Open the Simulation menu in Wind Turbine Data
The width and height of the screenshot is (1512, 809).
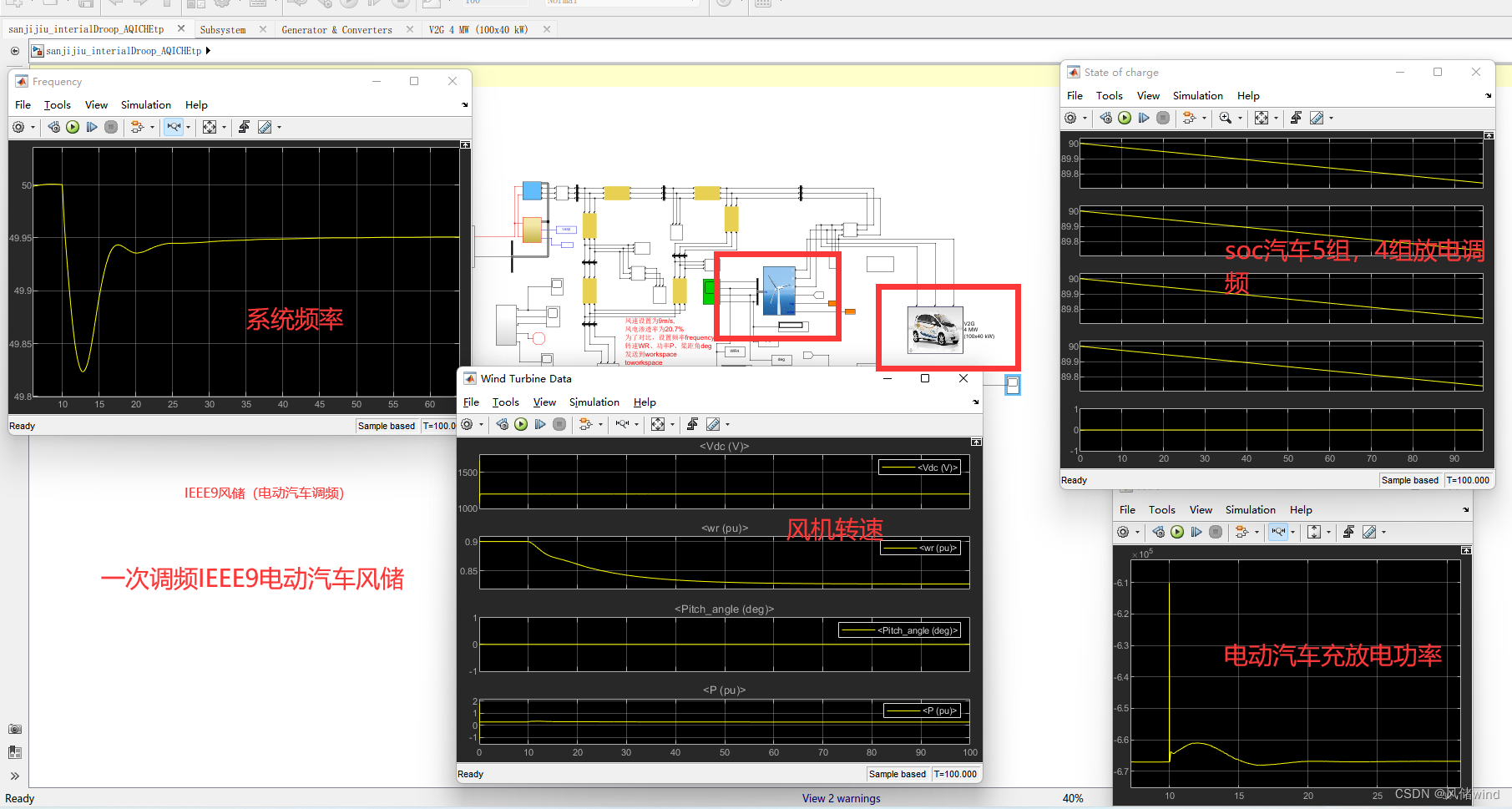[x=594, y=402]
